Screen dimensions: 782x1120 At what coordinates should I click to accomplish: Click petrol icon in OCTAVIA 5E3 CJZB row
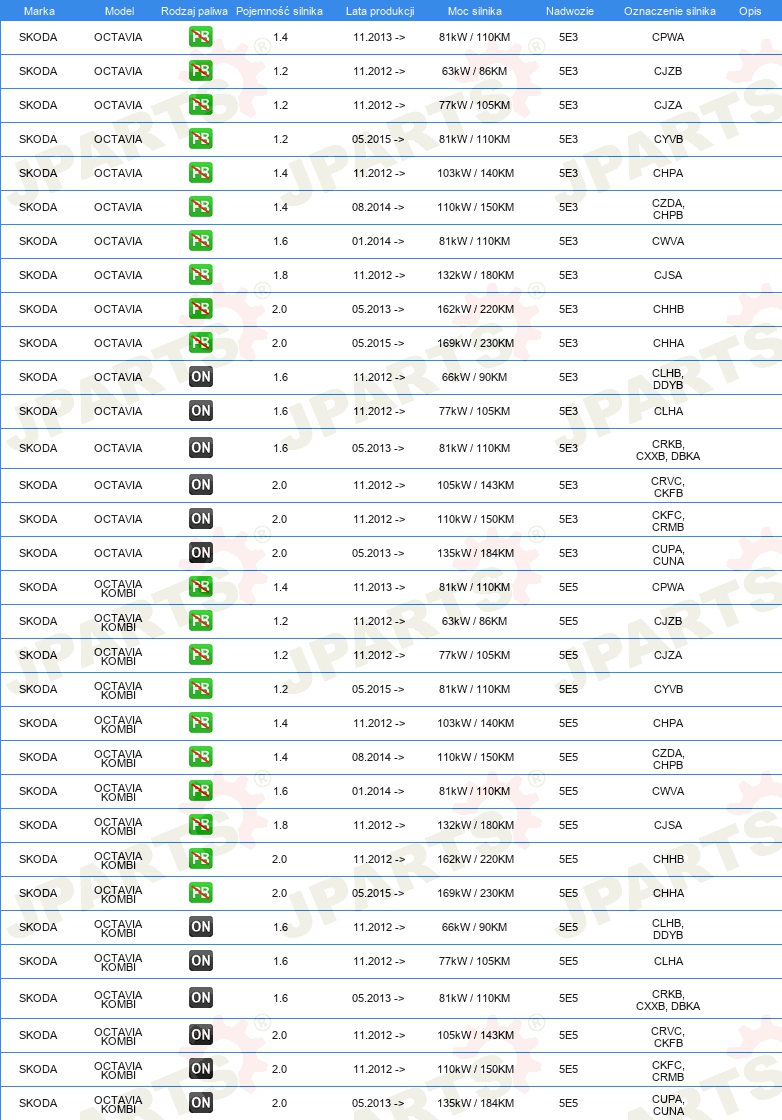point(201,71)
